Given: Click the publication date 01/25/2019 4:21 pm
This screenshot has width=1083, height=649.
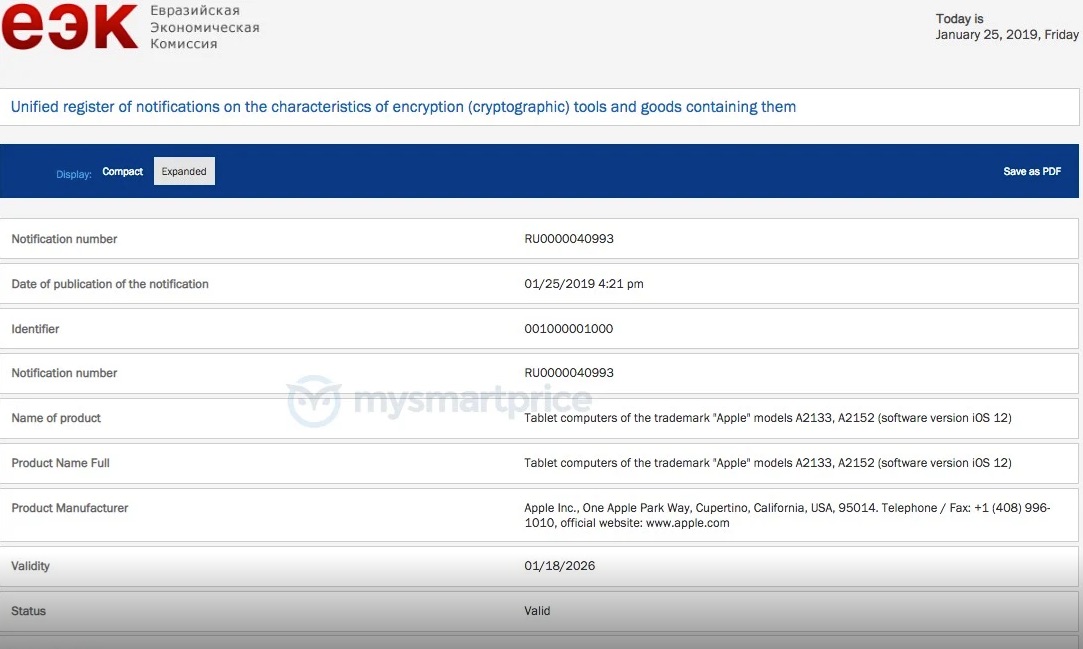Looking at the screenshot, I should coord(584,284).
